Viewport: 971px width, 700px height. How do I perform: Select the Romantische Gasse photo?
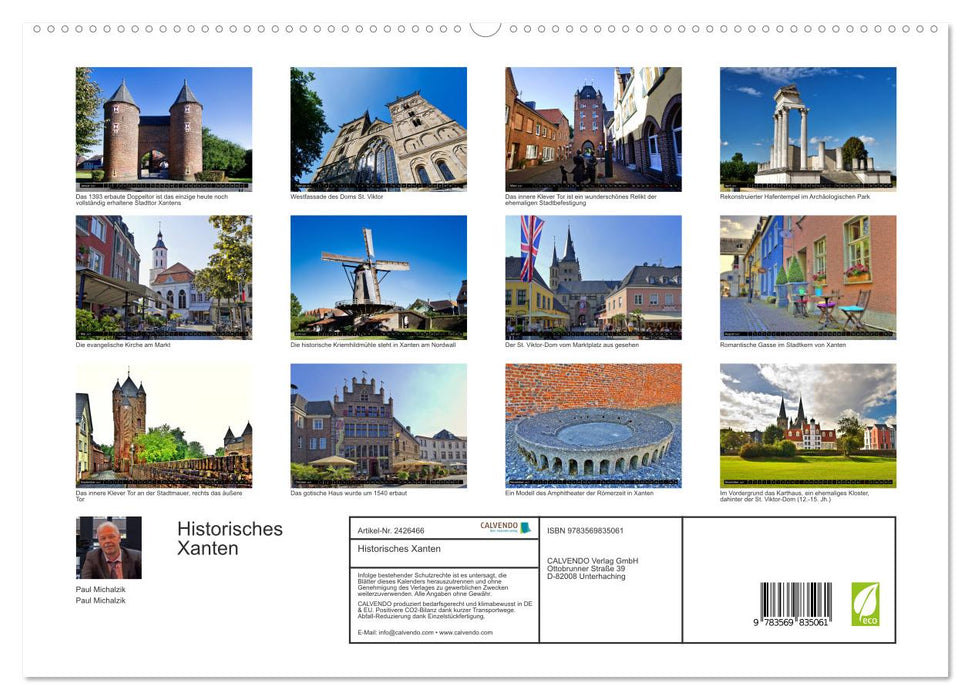click(808, 277)
